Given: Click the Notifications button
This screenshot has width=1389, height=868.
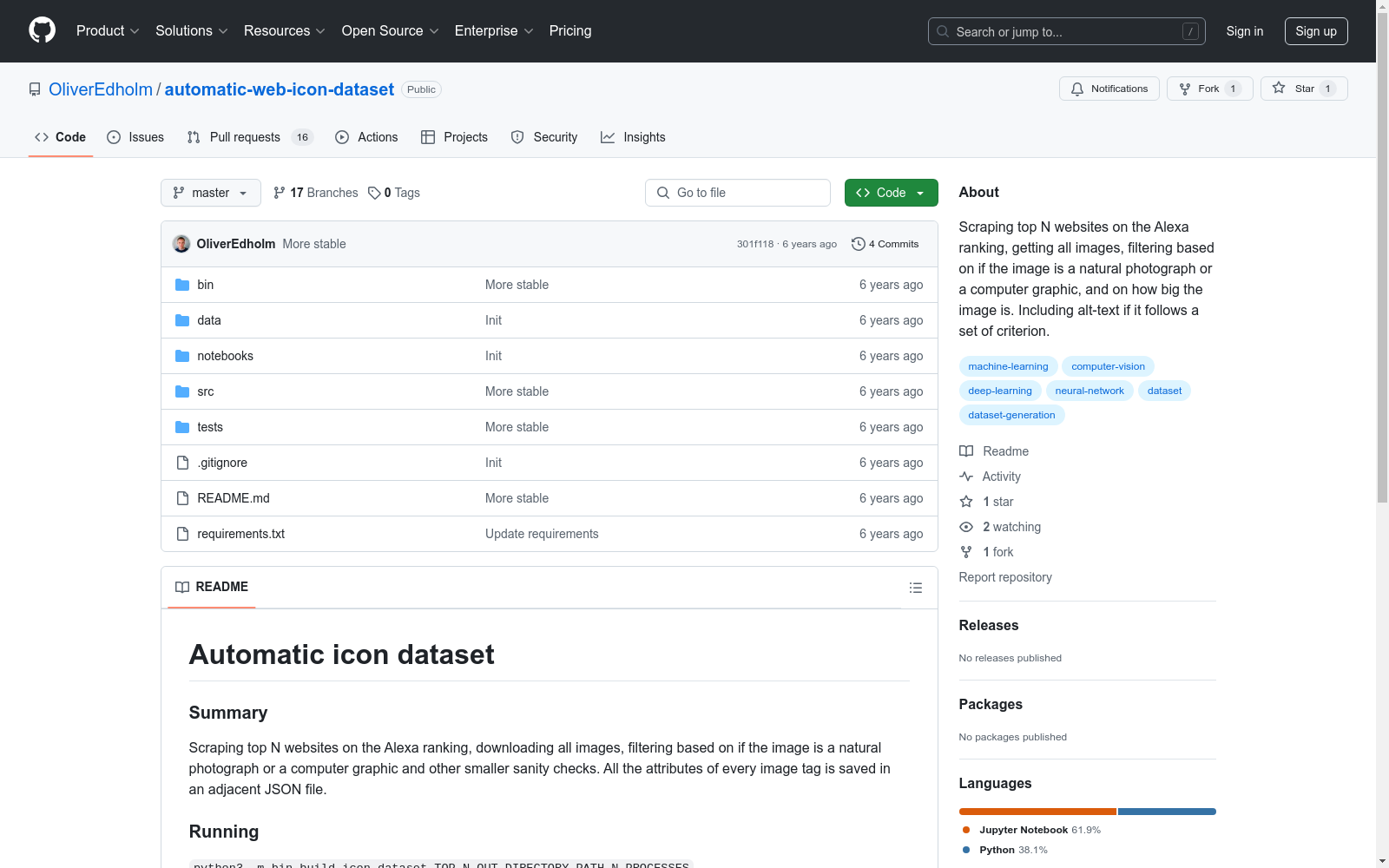Looking at the screenshot, I should 1109,89.
